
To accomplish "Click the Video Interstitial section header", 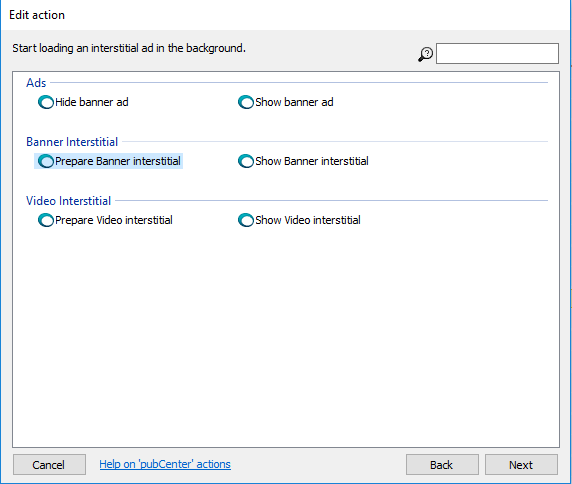I will pos(68,201).
